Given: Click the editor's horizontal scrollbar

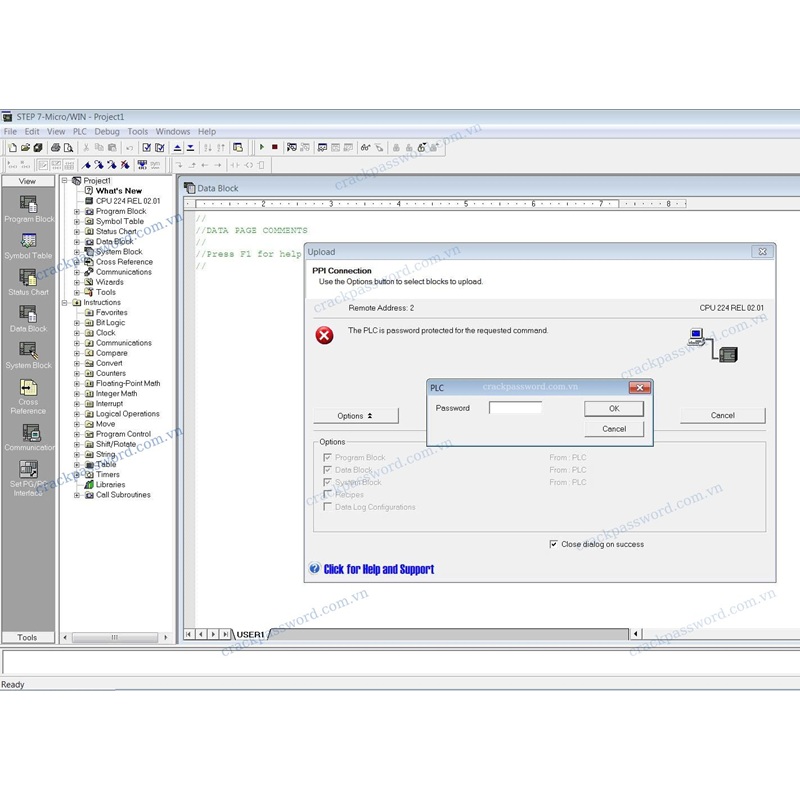Looking at the screenshot, I should pyautogui.click(x=450, y=634).
